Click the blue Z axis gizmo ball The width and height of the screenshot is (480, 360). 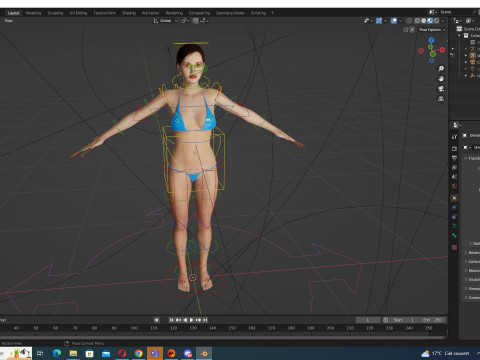point(431,40)
